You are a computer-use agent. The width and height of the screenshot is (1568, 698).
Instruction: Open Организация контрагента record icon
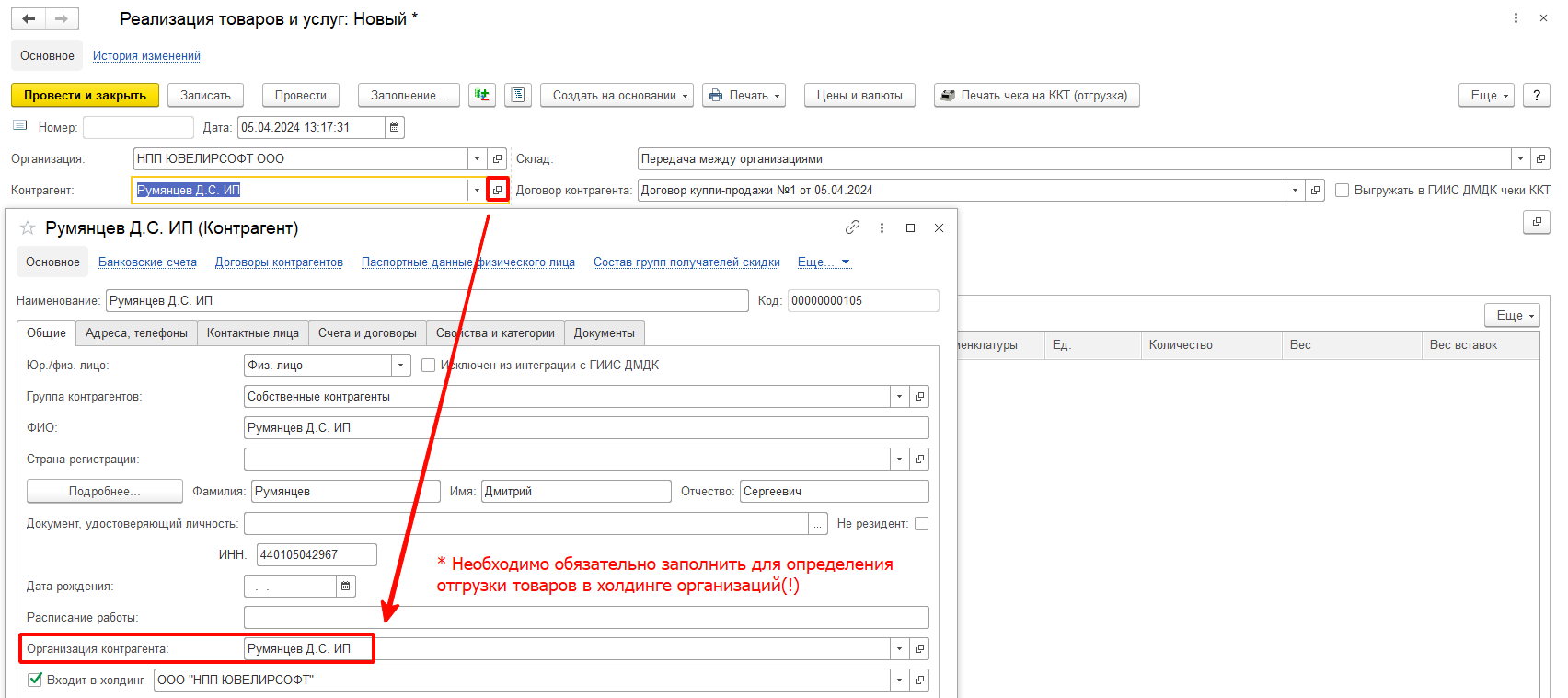pyautogui.click(x=919, y=648)
